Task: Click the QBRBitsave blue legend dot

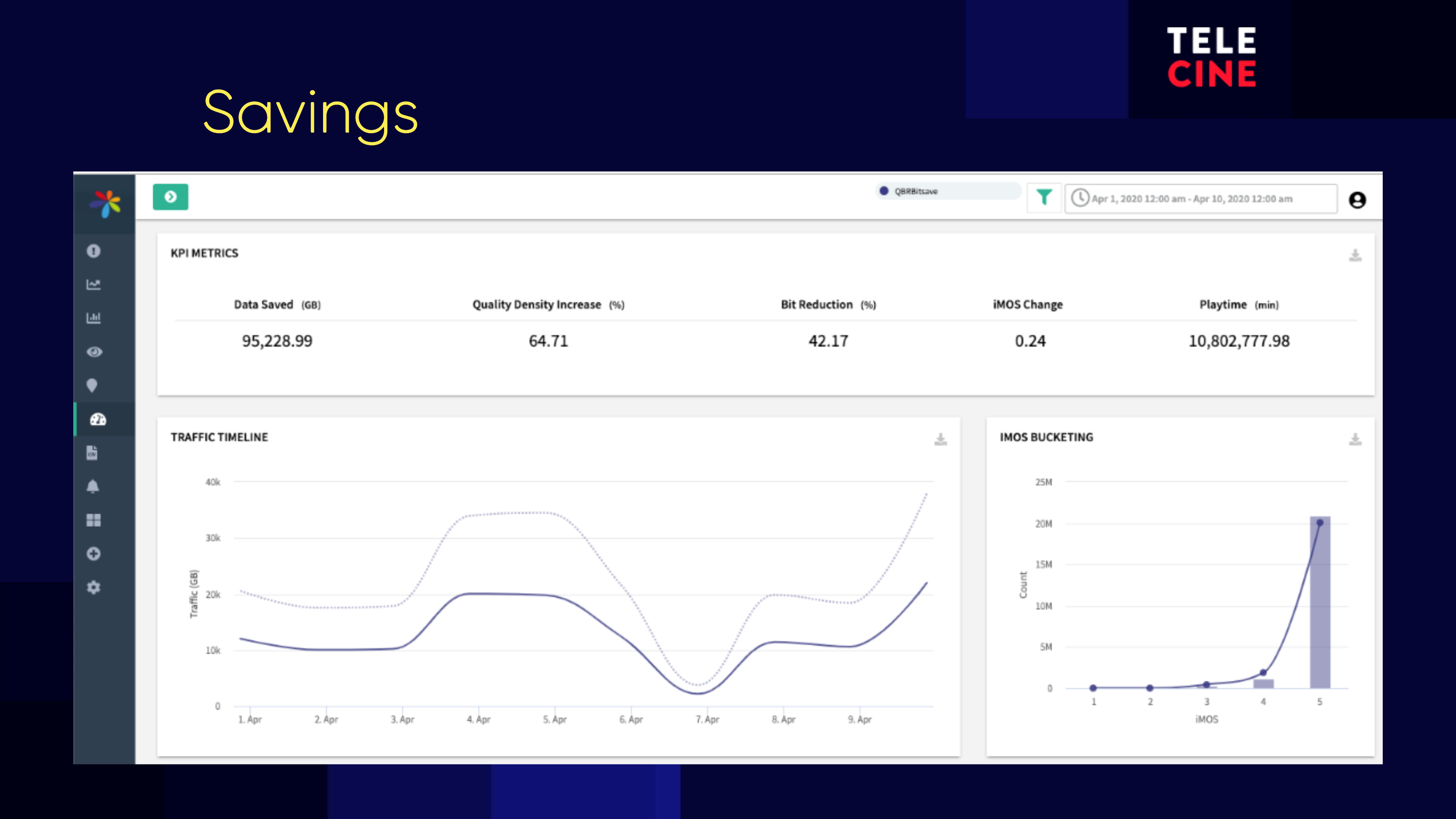Action: [x=885, y=191]
